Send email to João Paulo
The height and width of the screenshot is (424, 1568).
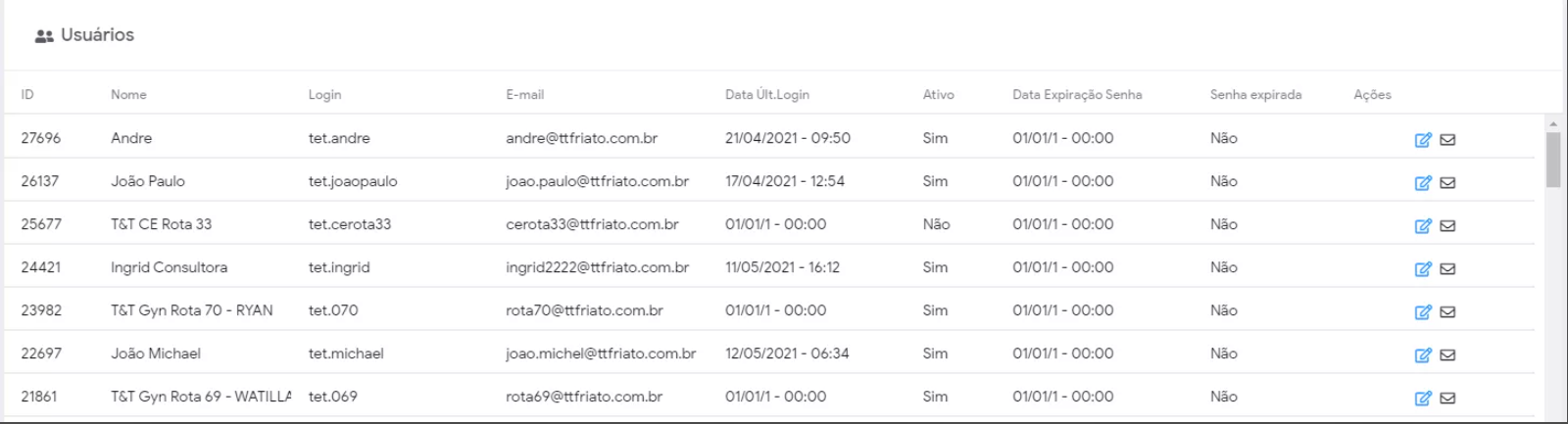[x=1447, y=183]
